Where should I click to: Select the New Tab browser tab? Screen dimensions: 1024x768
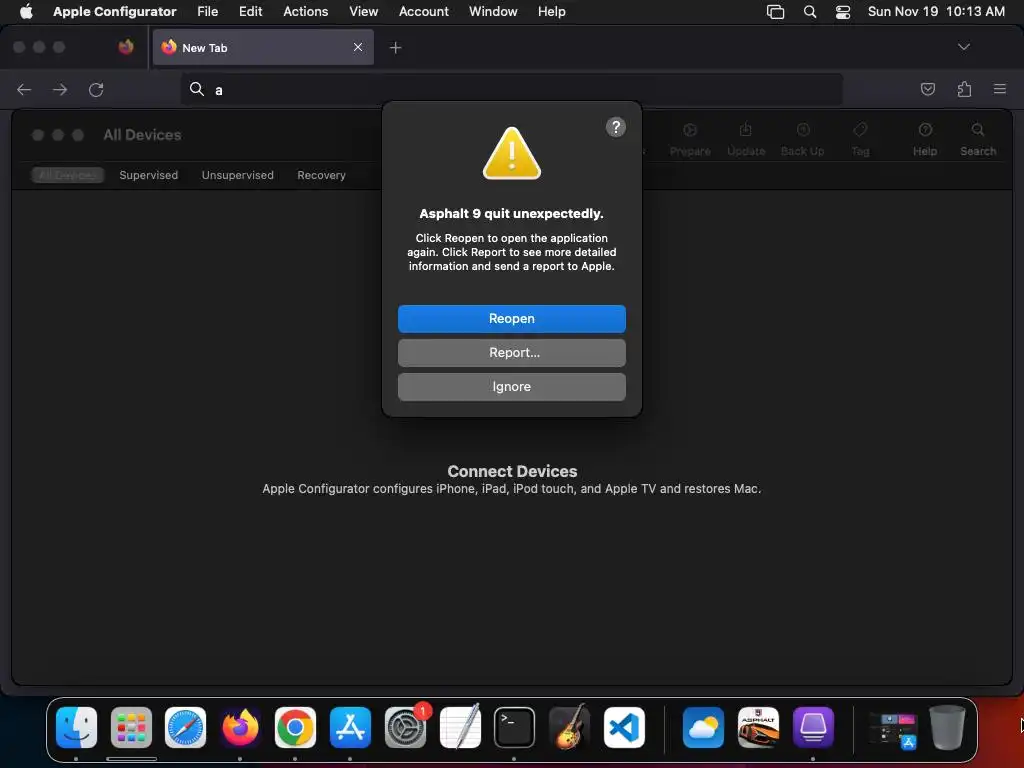[263, 47]
